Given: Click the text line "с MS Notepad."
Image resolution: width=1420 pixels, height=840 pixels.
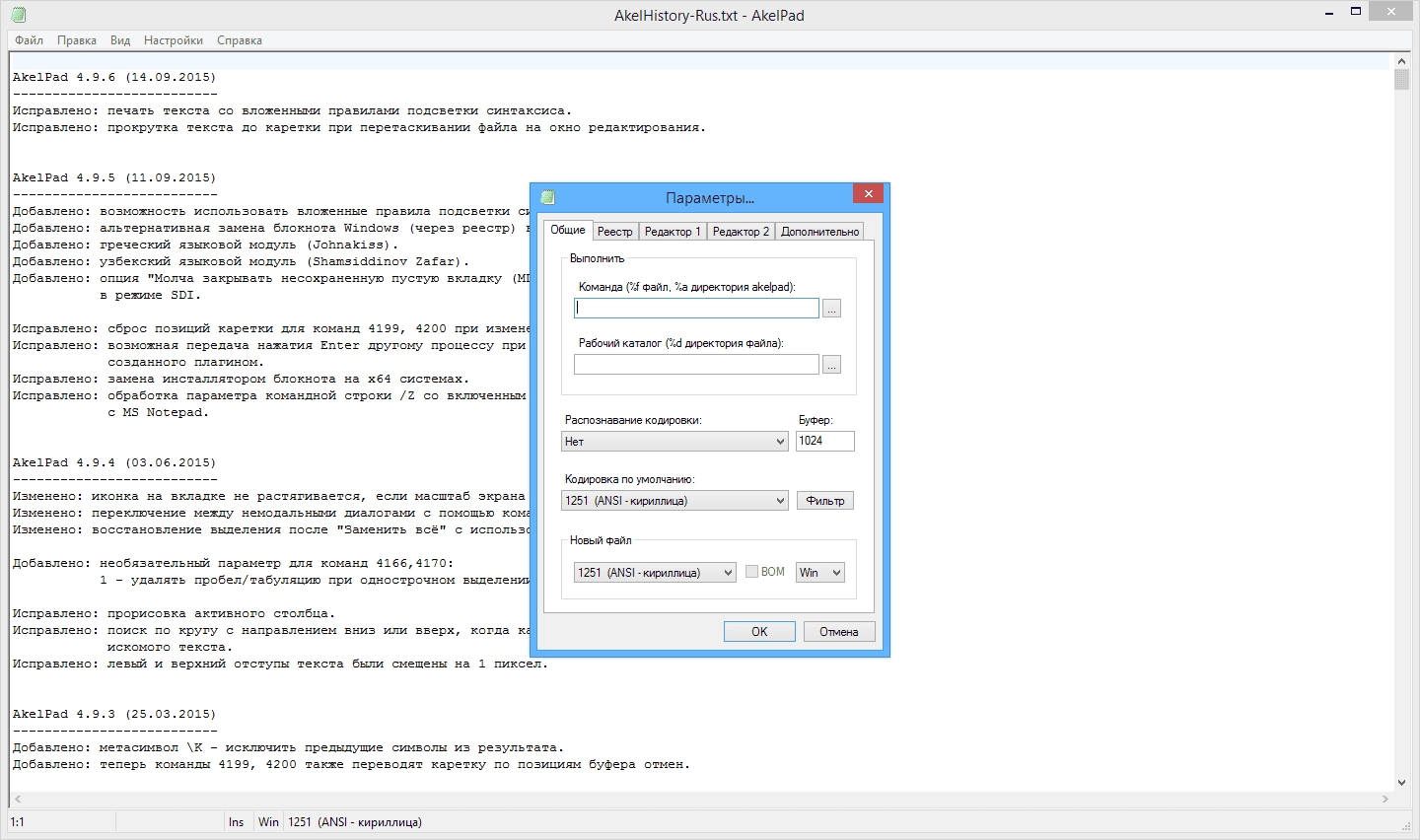Looking at the screenshot, I should [158, 412].
